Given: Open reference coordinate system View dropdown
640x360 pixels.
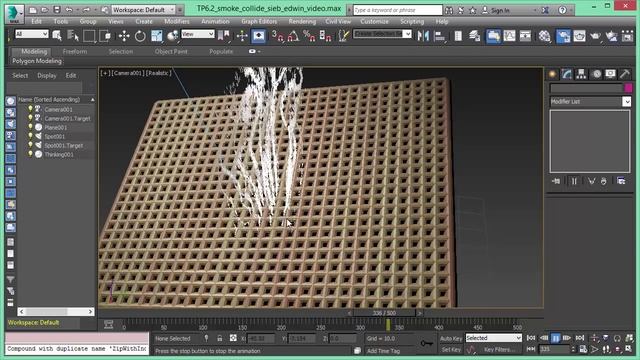Looking at the screenshot, I should pos(198,34).
